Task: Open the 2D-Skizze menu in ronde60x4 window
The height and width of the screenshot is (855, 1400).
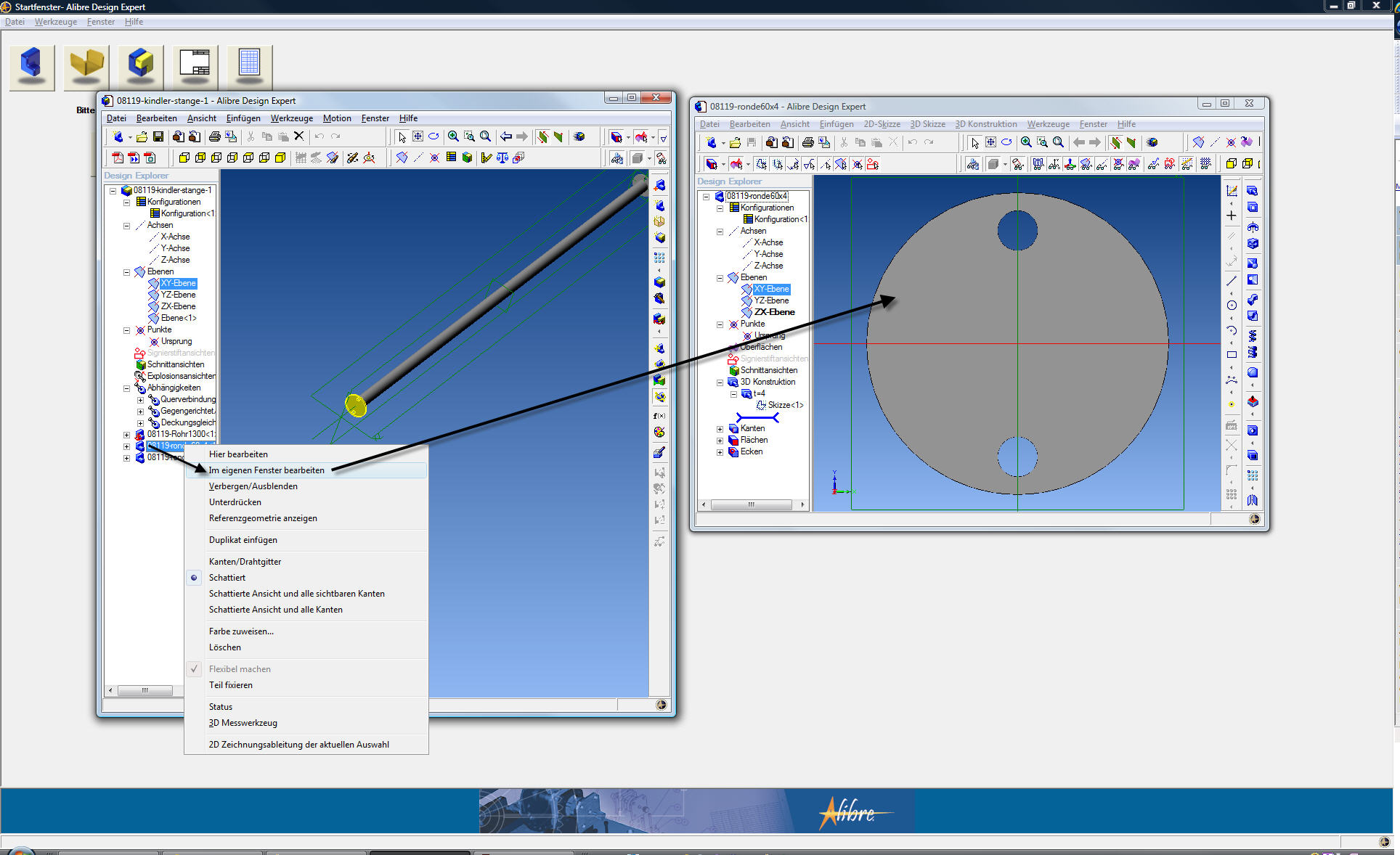Action: [x=882, y=124]
